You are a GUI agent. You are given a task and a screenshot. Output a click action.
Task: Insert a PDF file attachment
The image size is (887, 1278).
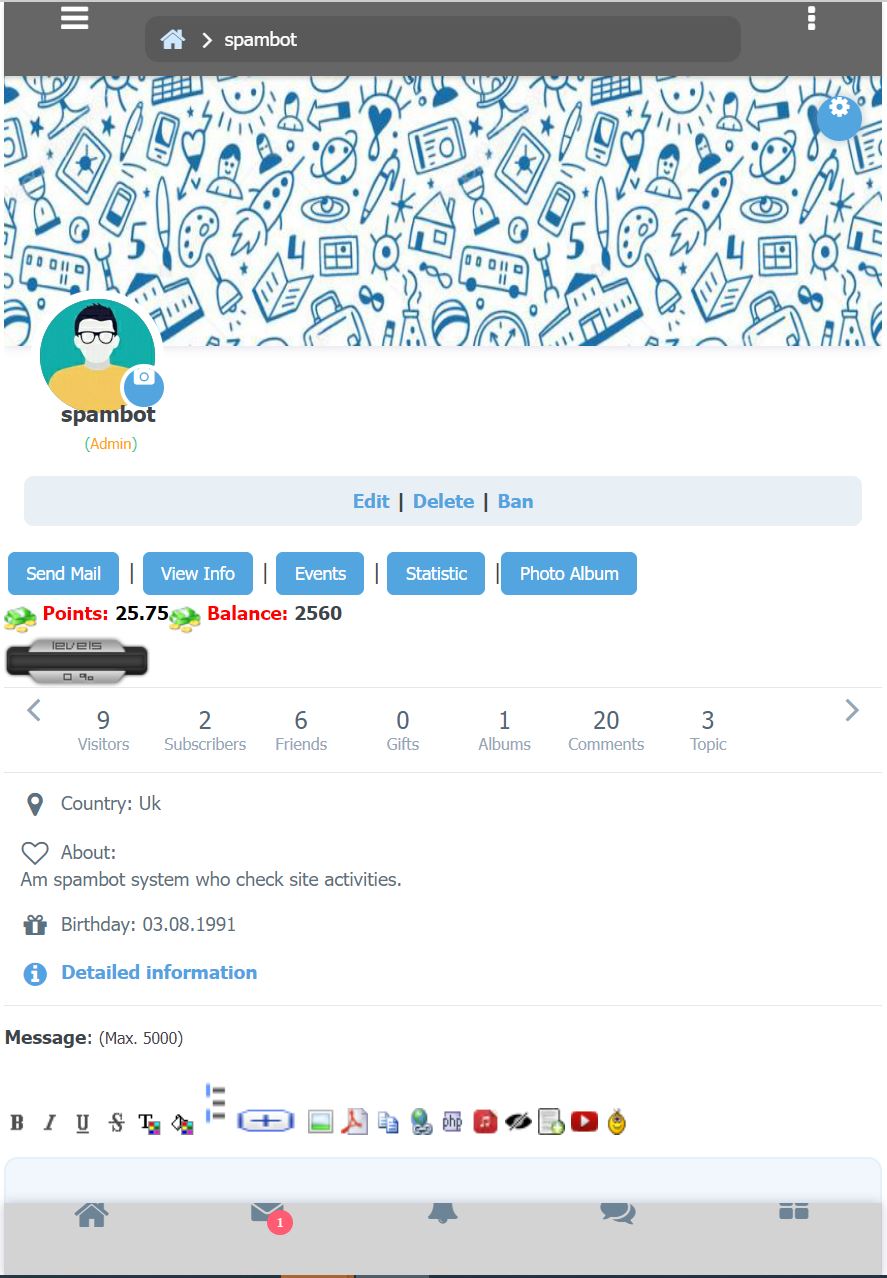point(354,1122)
